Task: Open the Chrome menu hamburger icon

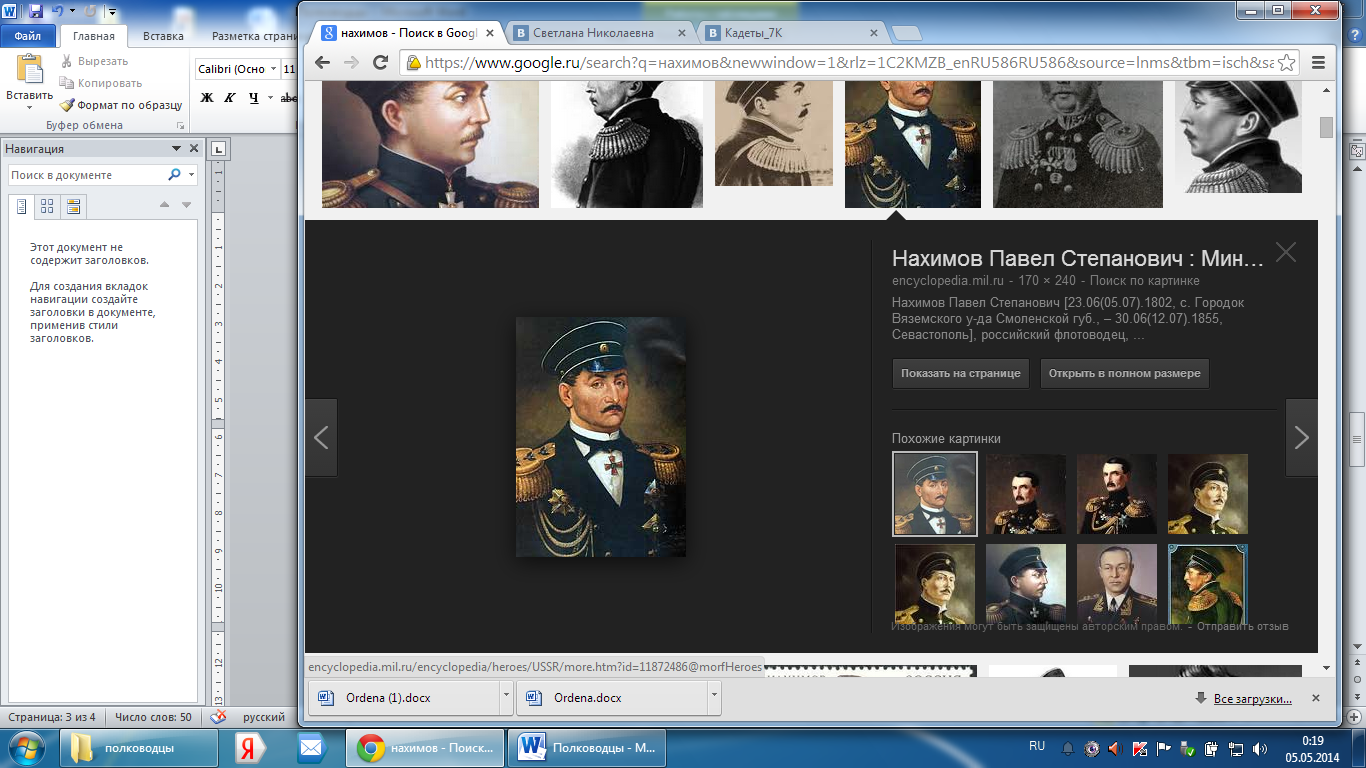Action: coord(1317,62)
